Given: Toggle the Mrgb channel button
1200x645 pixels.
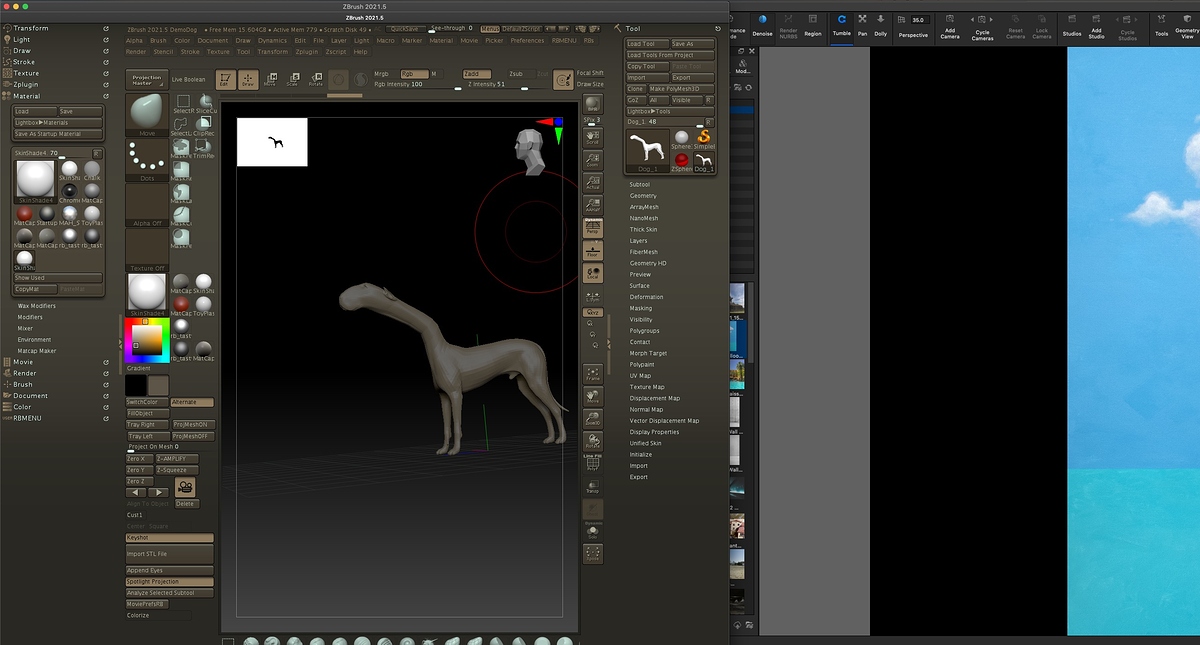Looking at the screenshot, I should [381, 74].
